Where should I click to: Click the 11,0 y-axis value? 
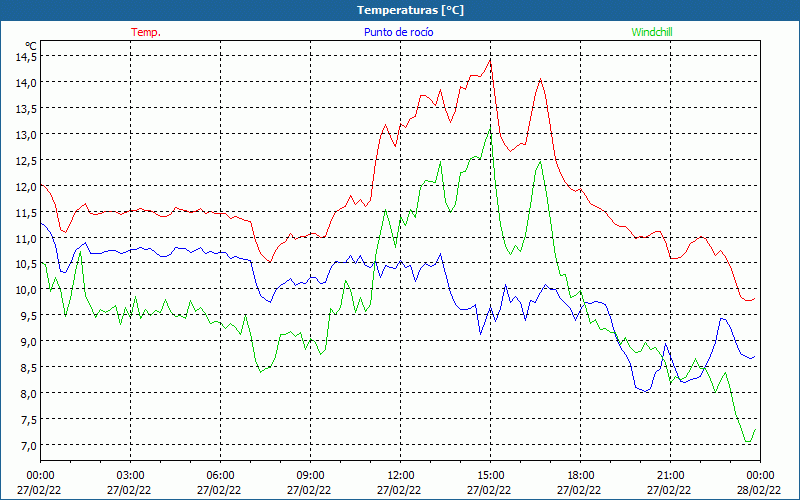[26, 238]
